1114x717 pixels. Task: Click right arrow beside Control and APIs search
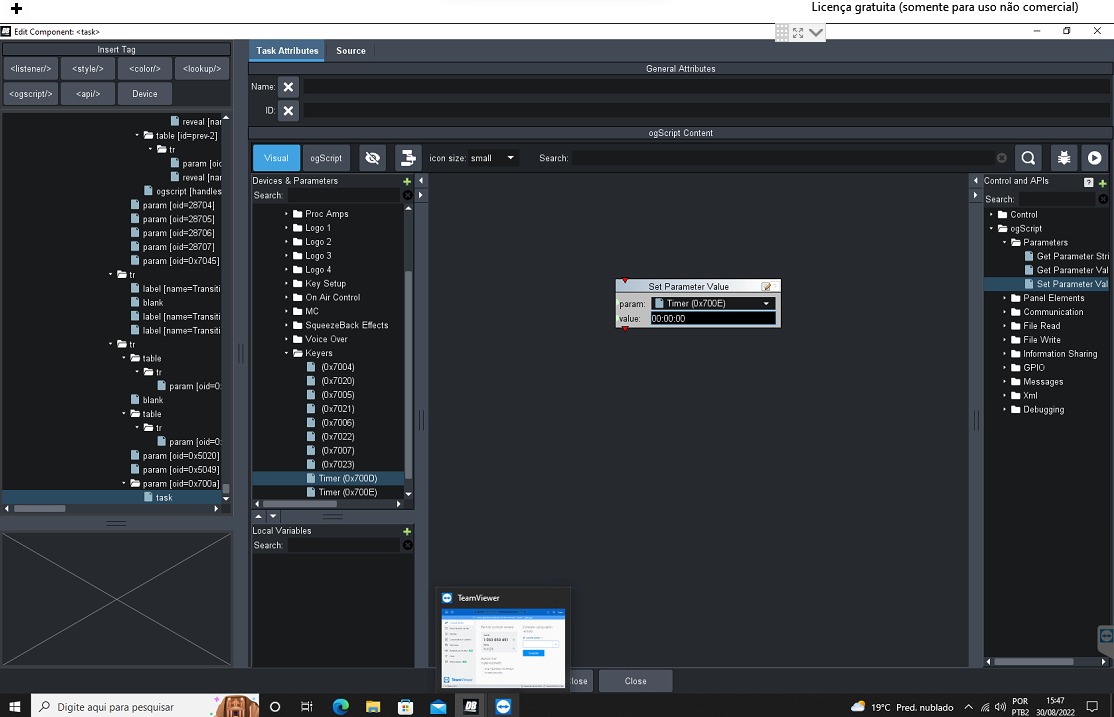pos(975,195)
